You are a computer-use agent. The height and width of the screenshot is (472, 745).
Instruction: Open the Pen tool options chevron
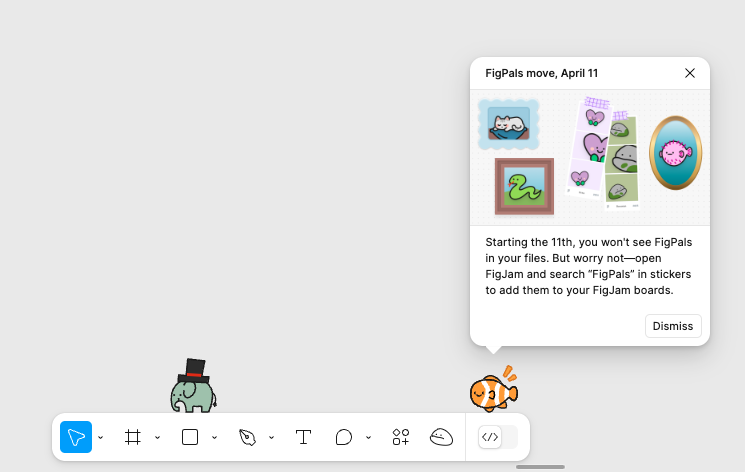point(271,437)
